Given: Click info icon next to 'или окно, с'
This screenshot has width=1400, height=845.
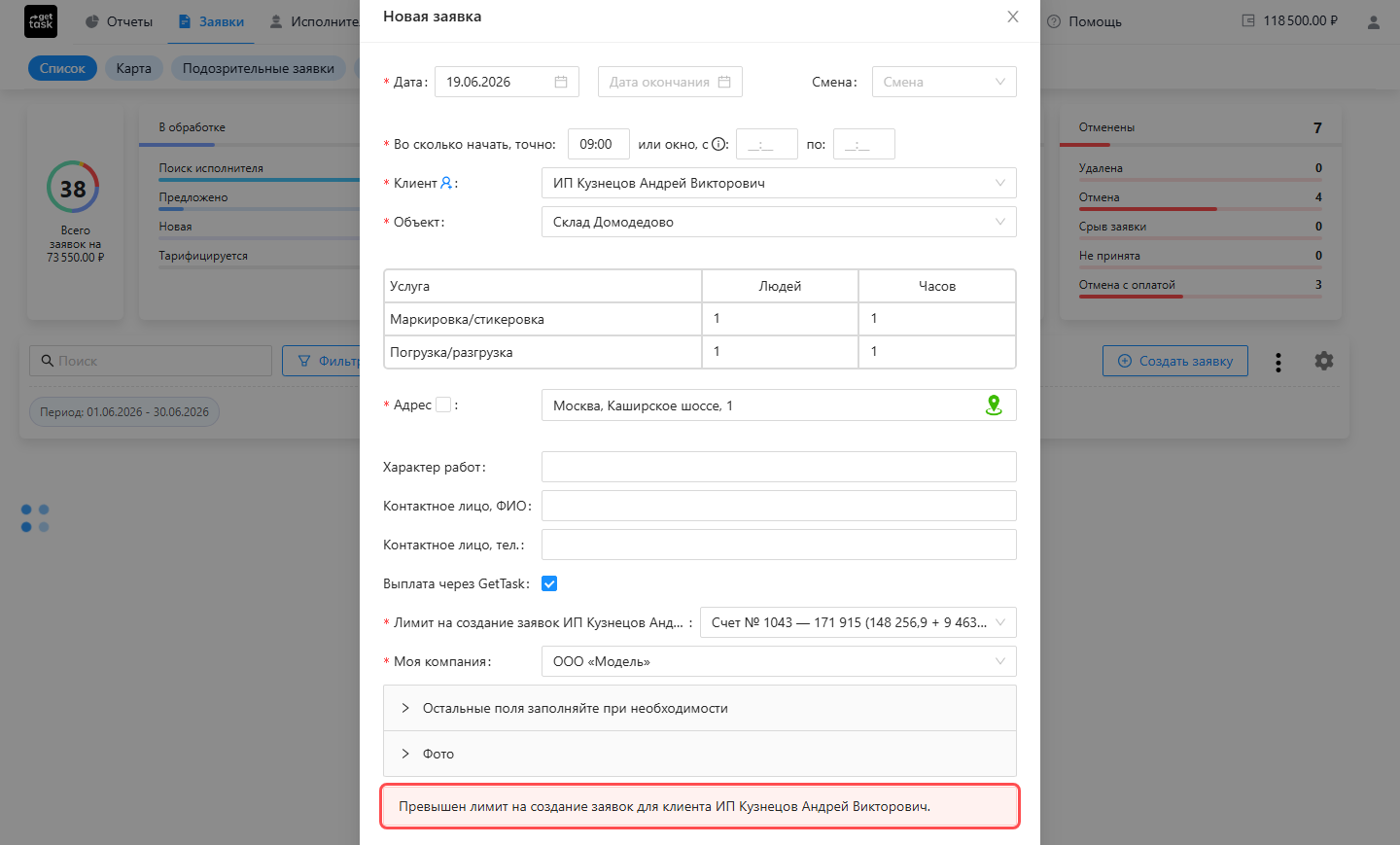Looking at the screenshot, I should pyautogui.click(x=718, y=144).
